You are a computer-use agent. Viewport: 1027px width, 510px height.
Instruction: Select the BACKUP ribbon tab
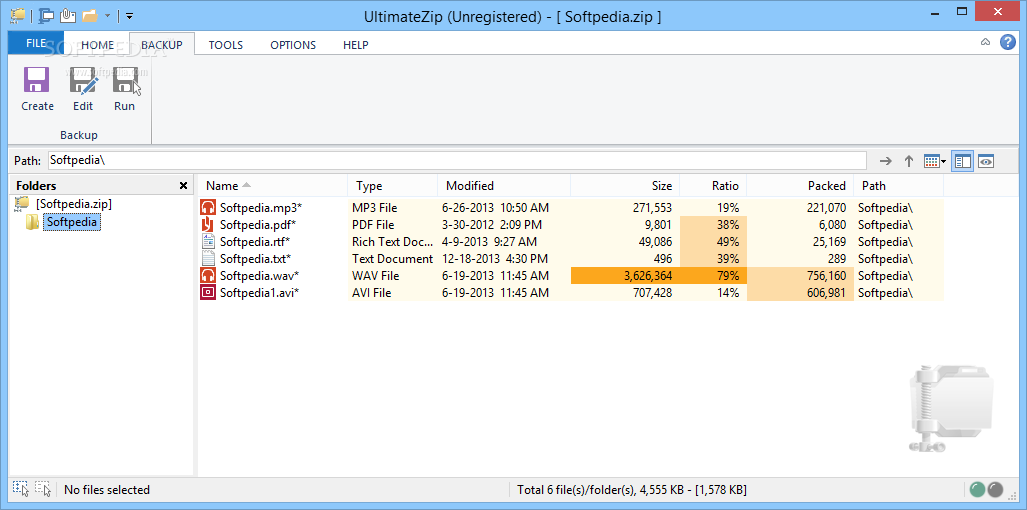click(x=162, y=45)
